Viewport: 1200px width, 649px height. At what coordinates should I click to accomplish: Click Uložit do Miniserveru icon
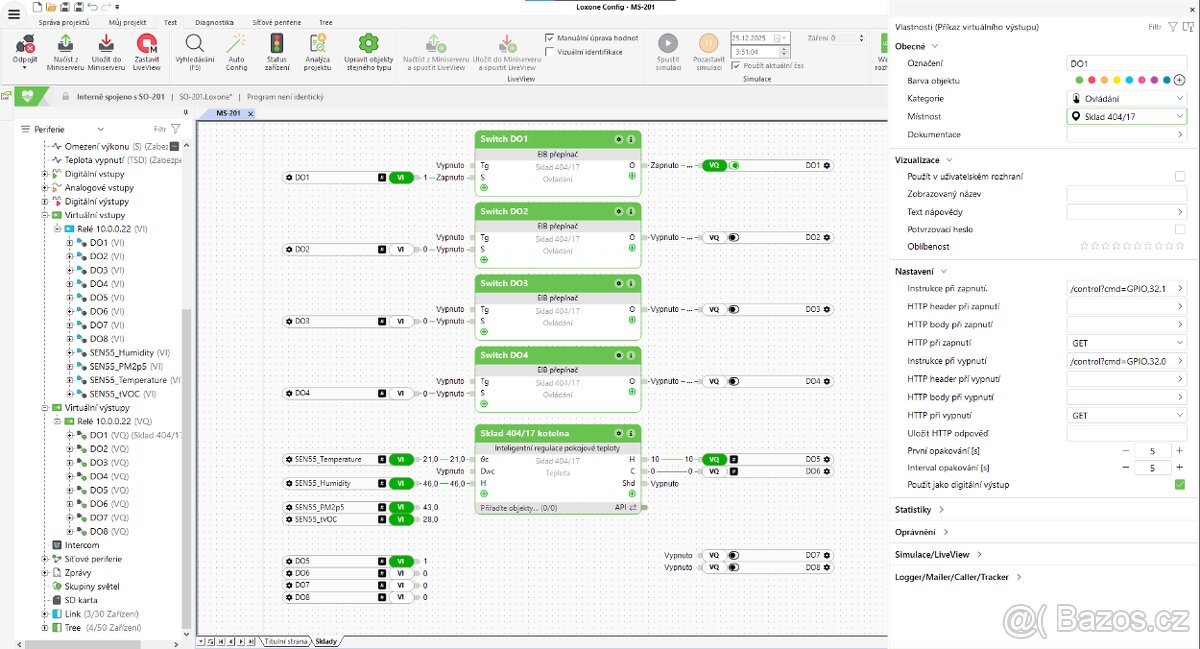(x=106, y=44)
